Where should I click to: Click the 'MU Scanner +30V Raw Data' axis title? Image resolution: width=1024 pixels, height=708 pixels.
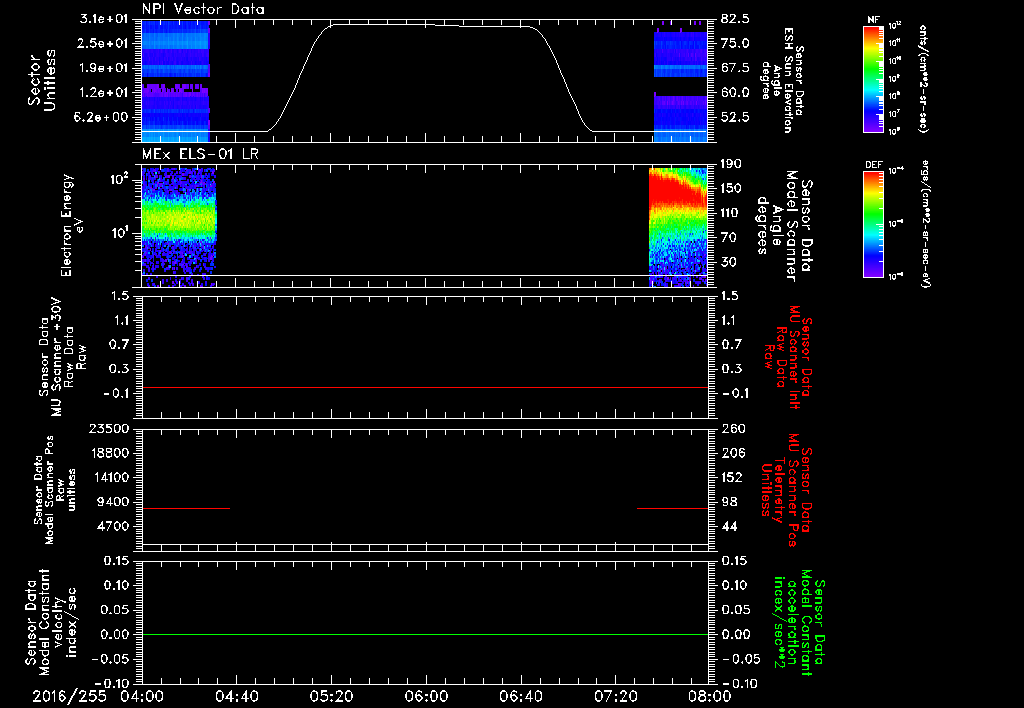(x=63, y=357)
